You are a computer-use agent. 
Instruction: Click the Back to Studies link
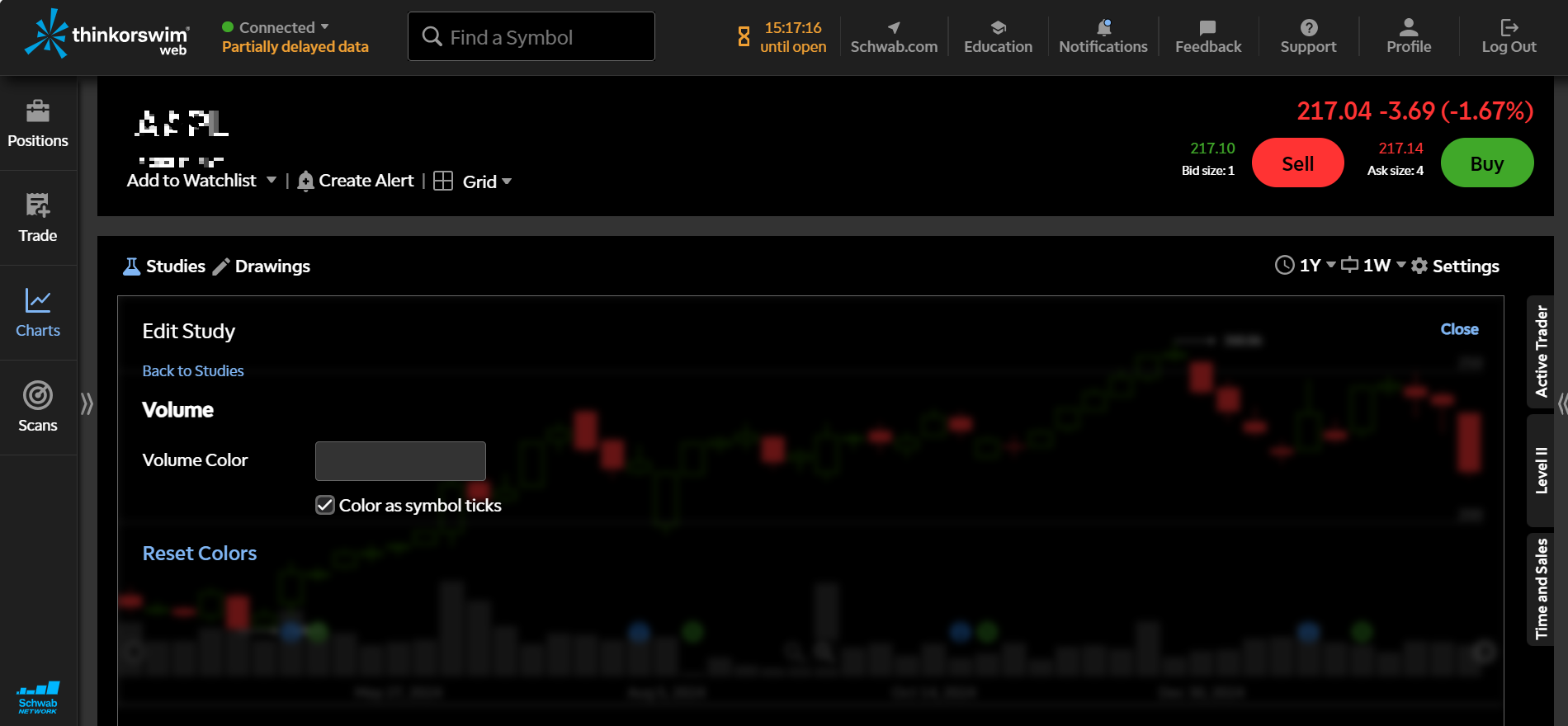pos(193,371)
